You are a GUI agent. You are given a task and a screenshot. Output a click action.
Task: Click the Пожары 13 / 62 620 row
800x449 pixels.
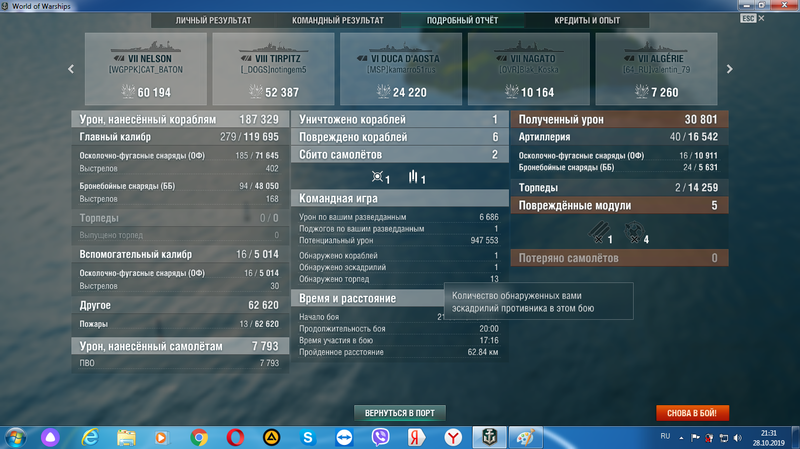coord(180,324)
